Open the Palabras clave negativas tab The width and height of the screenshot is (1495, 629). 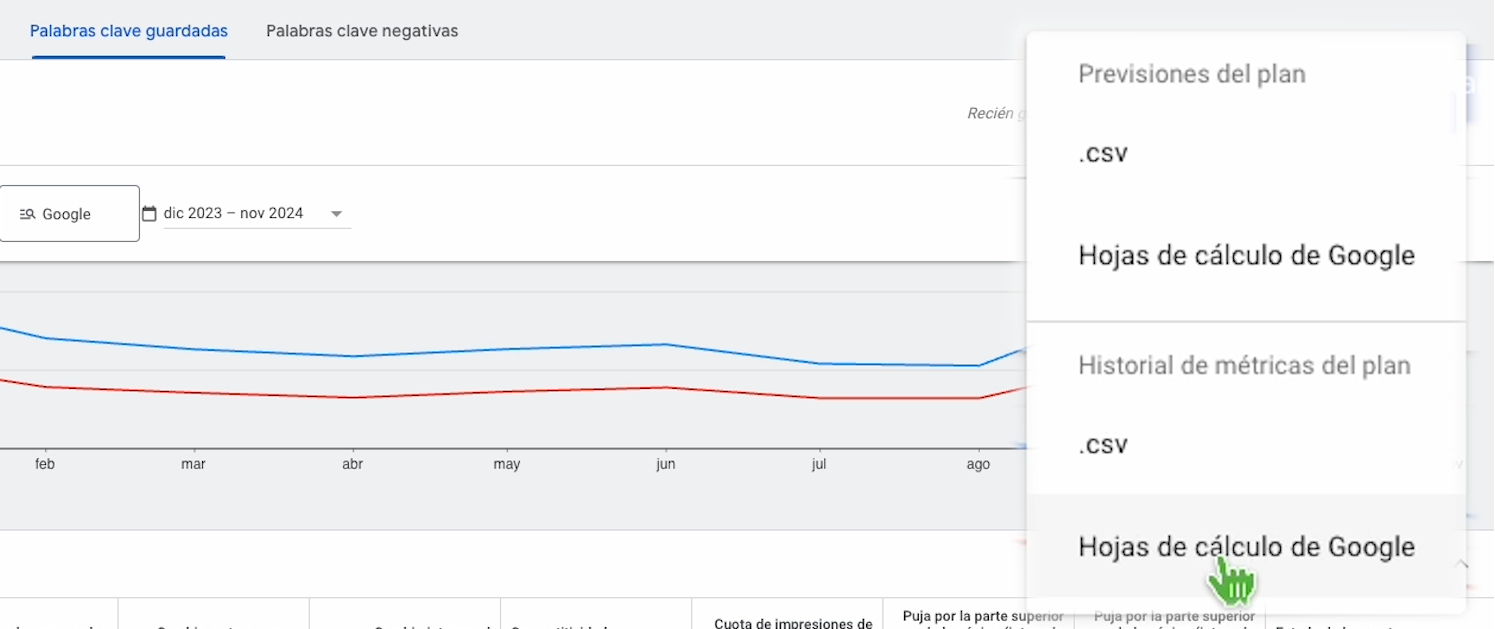coord(362,31)
